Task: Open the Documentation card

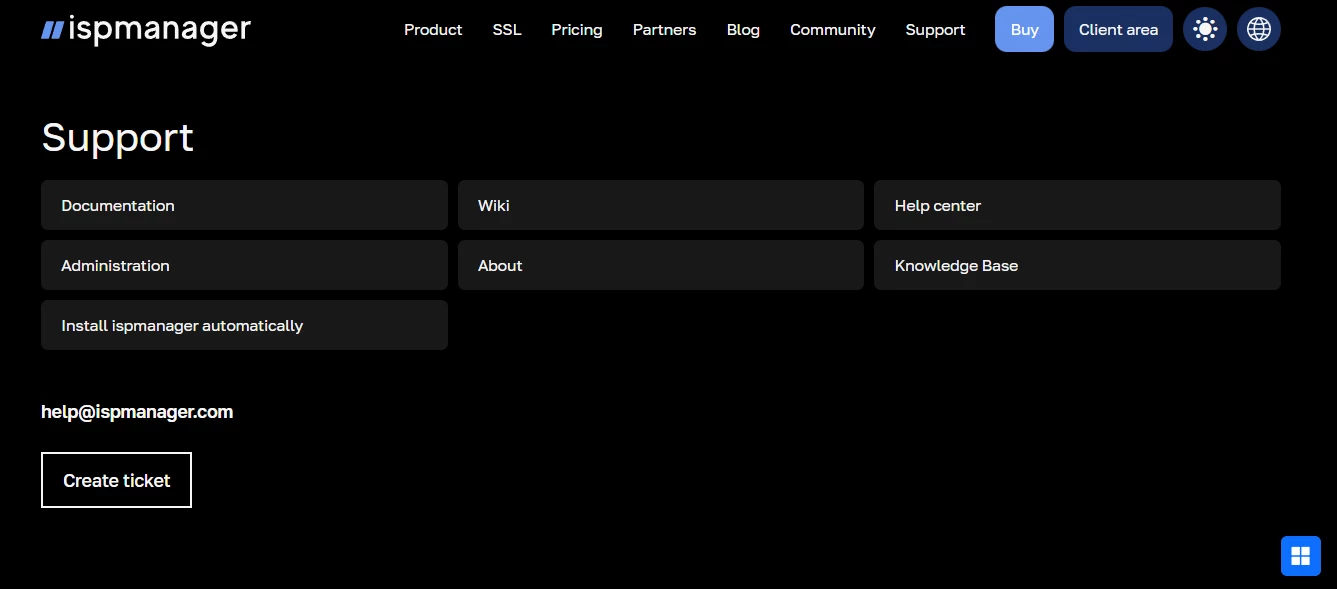Action: click(x=244, y=205)
